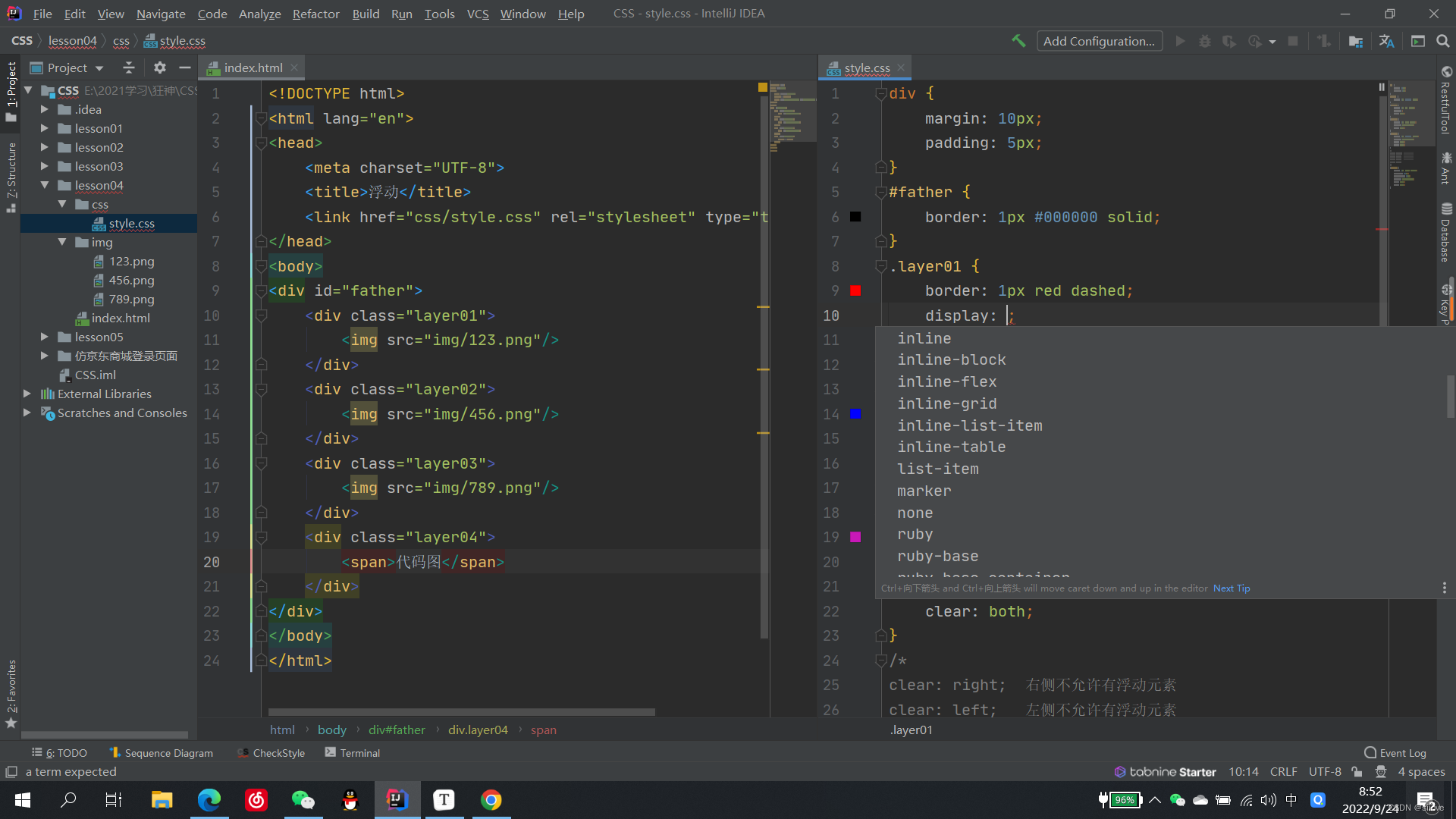Toggle the read-only lock icon in the status bar
Screen dimensions: 1456x819
[x=1357, y=772]
